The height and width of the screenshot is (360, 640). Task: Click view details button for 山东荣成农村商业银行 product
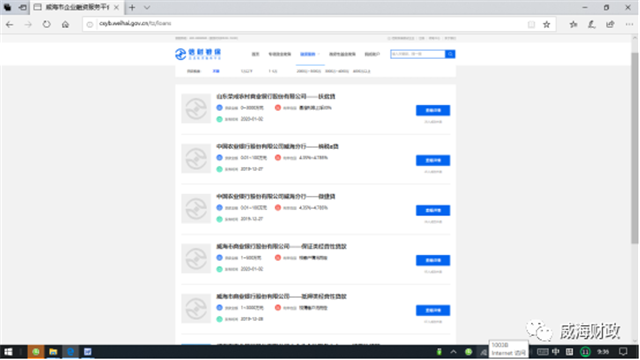[433, 110]
